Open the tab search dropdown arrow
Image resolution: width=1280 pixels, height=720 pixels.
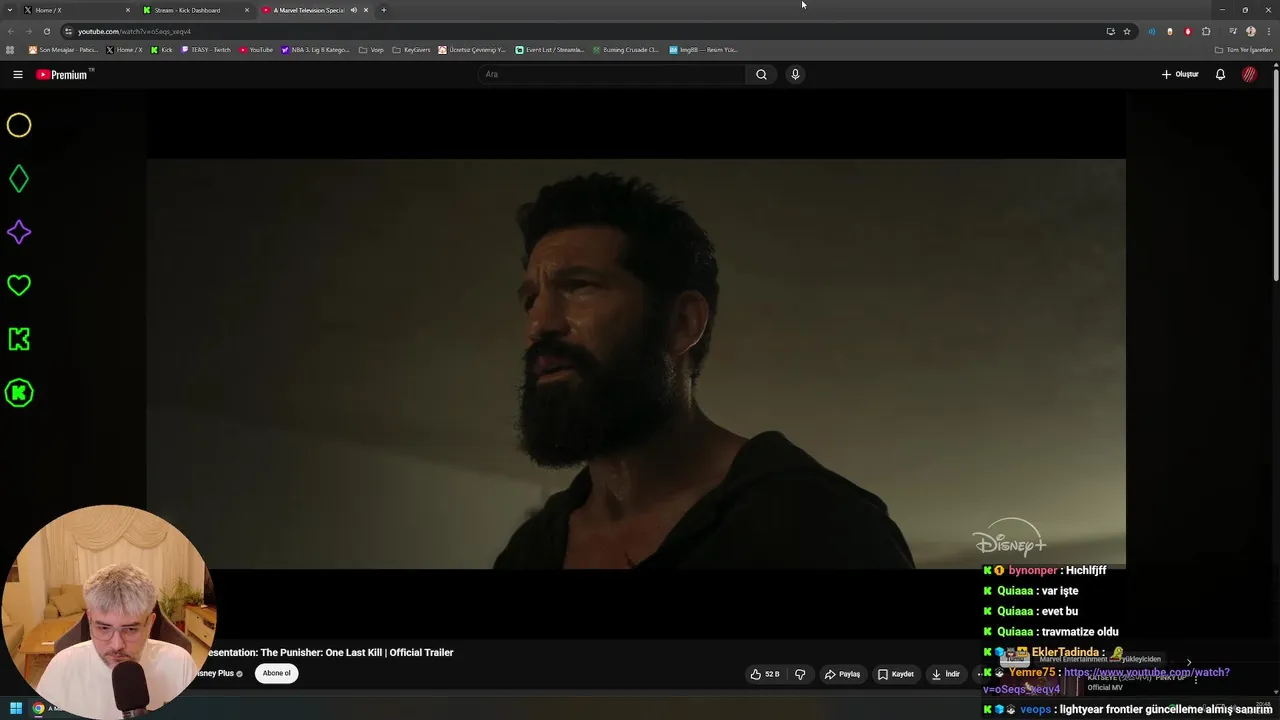[10, 10]
